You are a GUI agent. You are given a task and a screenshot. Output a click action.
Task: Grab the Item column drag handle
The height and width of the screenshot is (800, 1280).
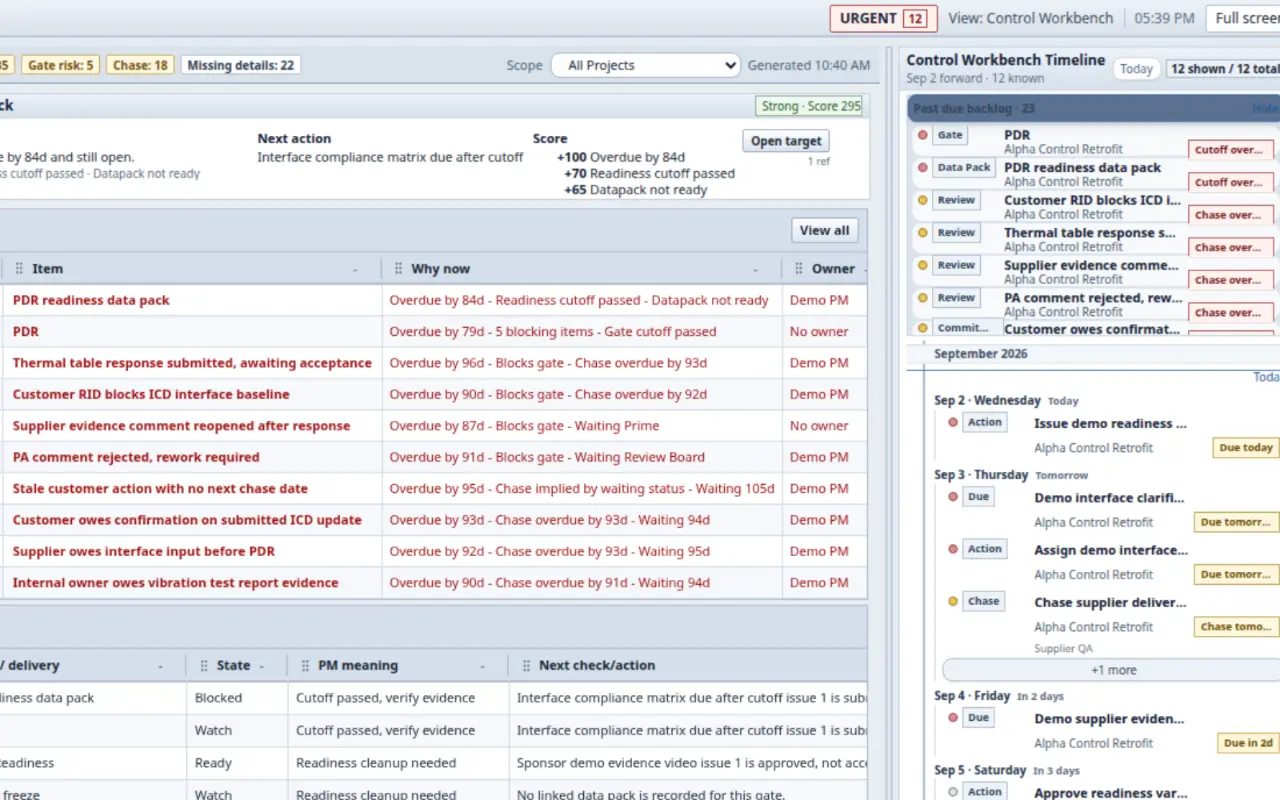[x=20, y=269]
